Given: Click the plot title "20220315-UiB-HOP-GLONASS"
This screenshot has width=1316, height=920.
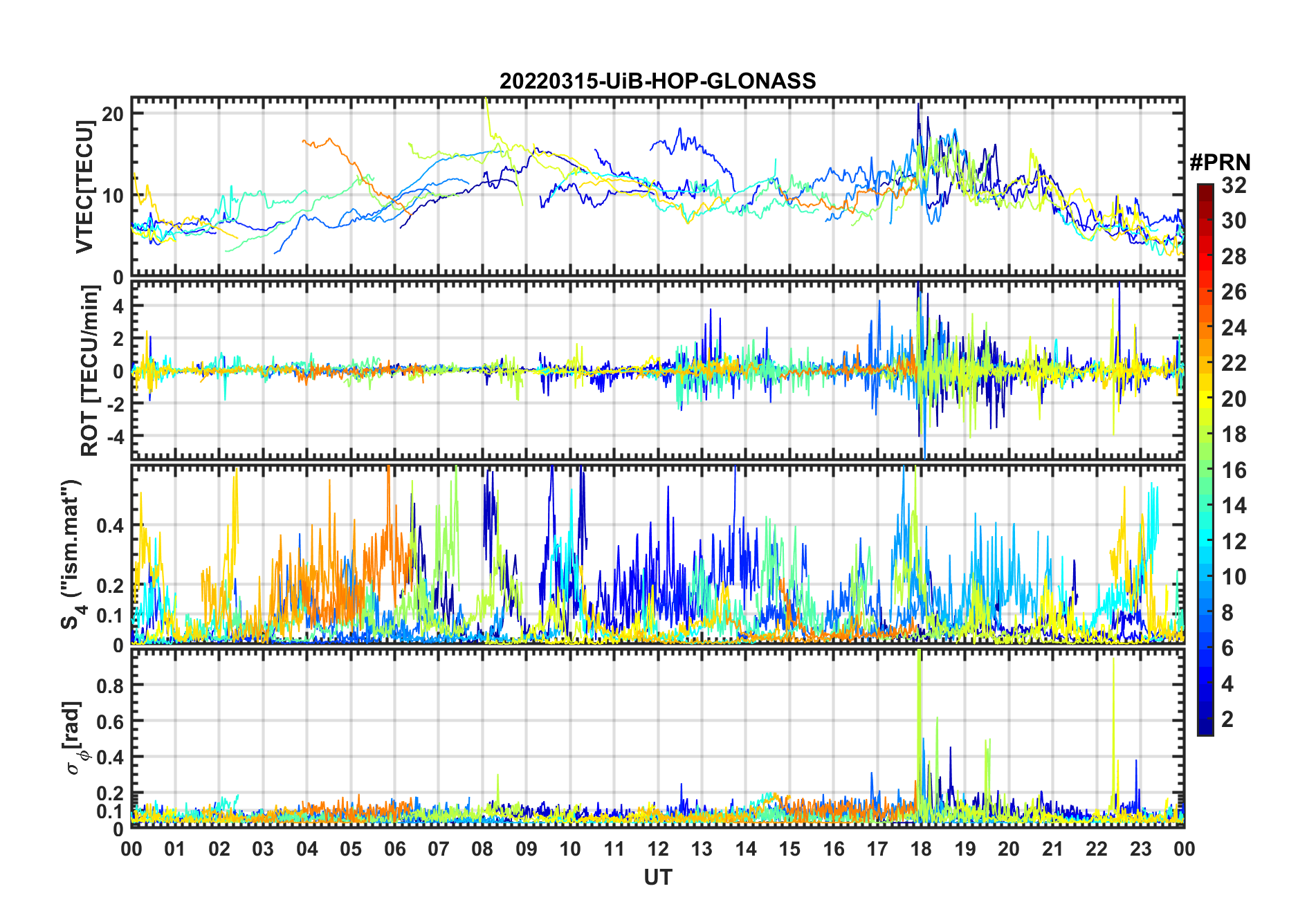Looking at the screenshot, I should click(657, 81).
